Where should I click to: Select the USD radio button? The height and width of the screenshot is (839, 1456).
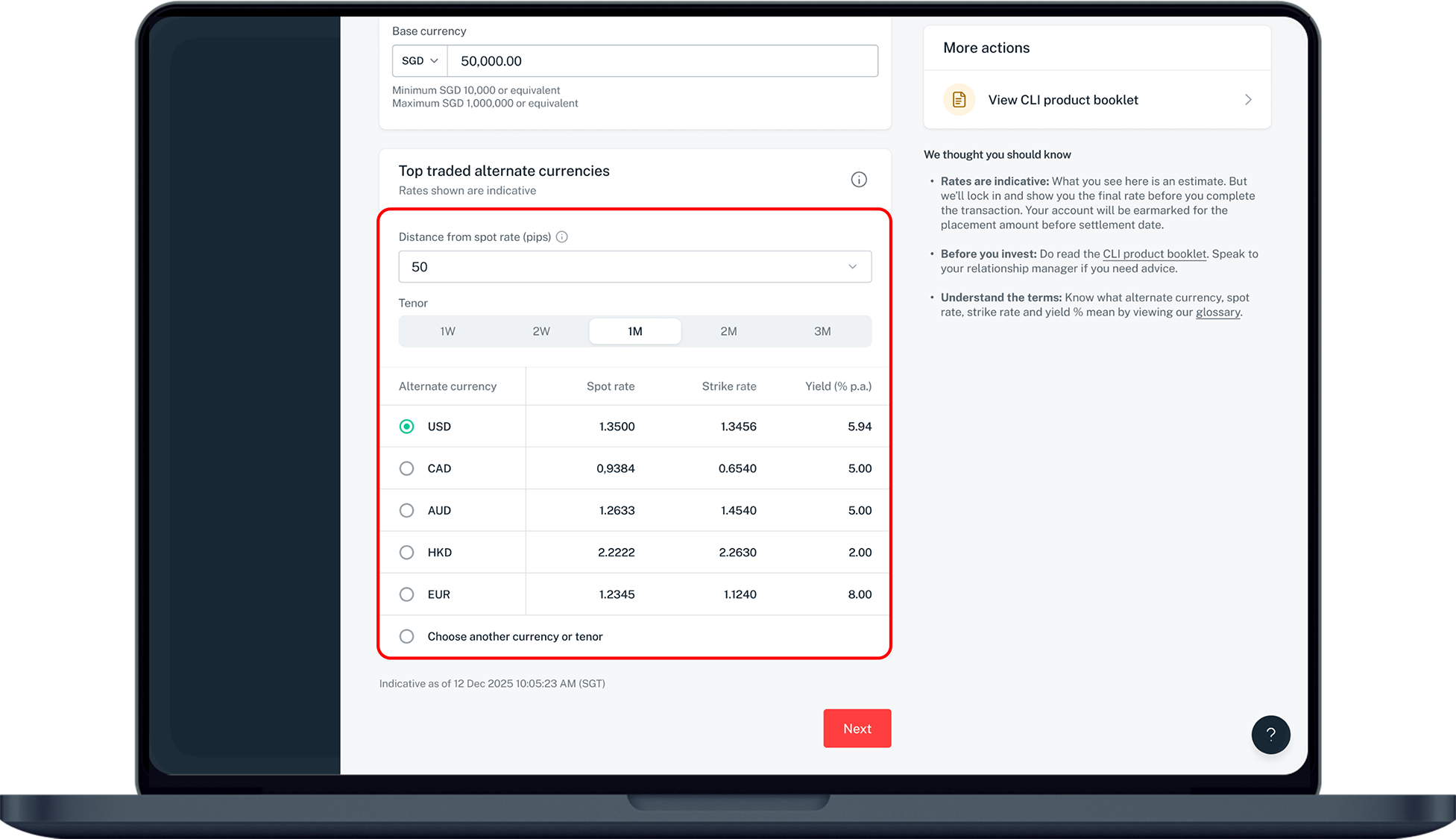[x=406, y=427]
